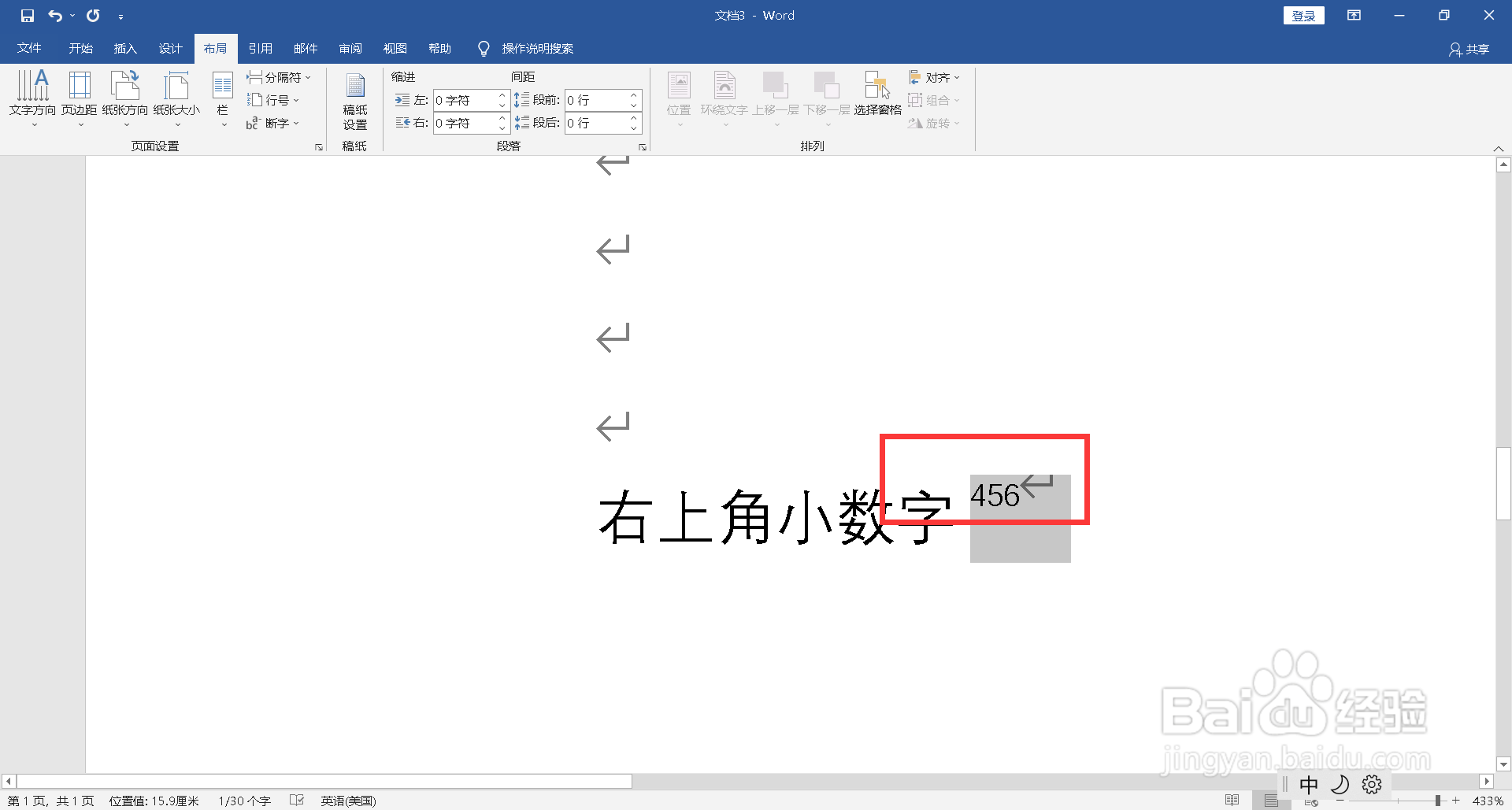
Task: Open the Text Direction (文字方向) tool
Action: tap(33, 98)
